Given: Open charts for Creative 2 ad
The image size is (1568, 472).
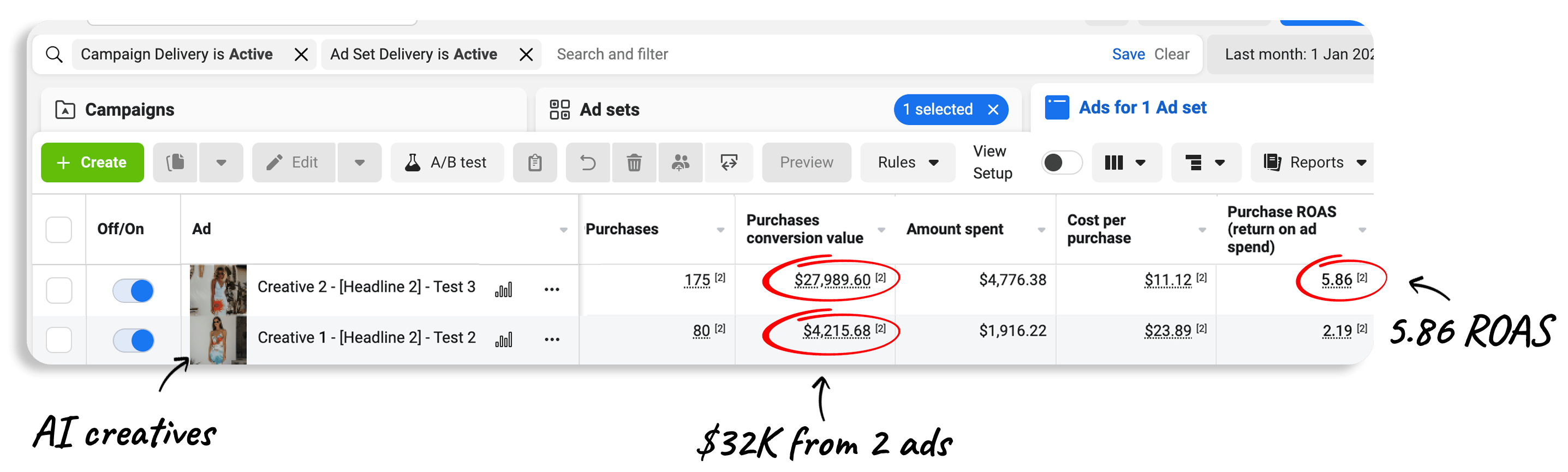Looking at the screenshot, I should tap(503, 290).
